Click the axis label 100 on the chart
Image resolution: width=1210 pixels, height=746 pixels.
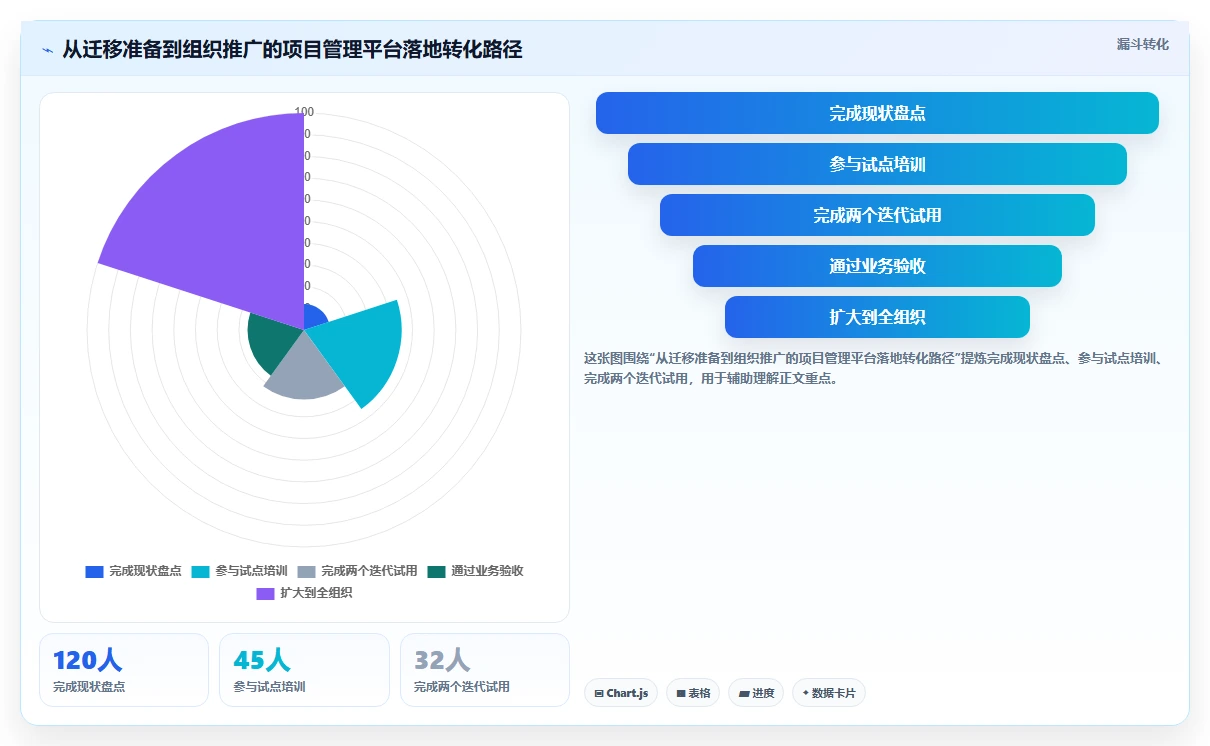pos(304,112)
